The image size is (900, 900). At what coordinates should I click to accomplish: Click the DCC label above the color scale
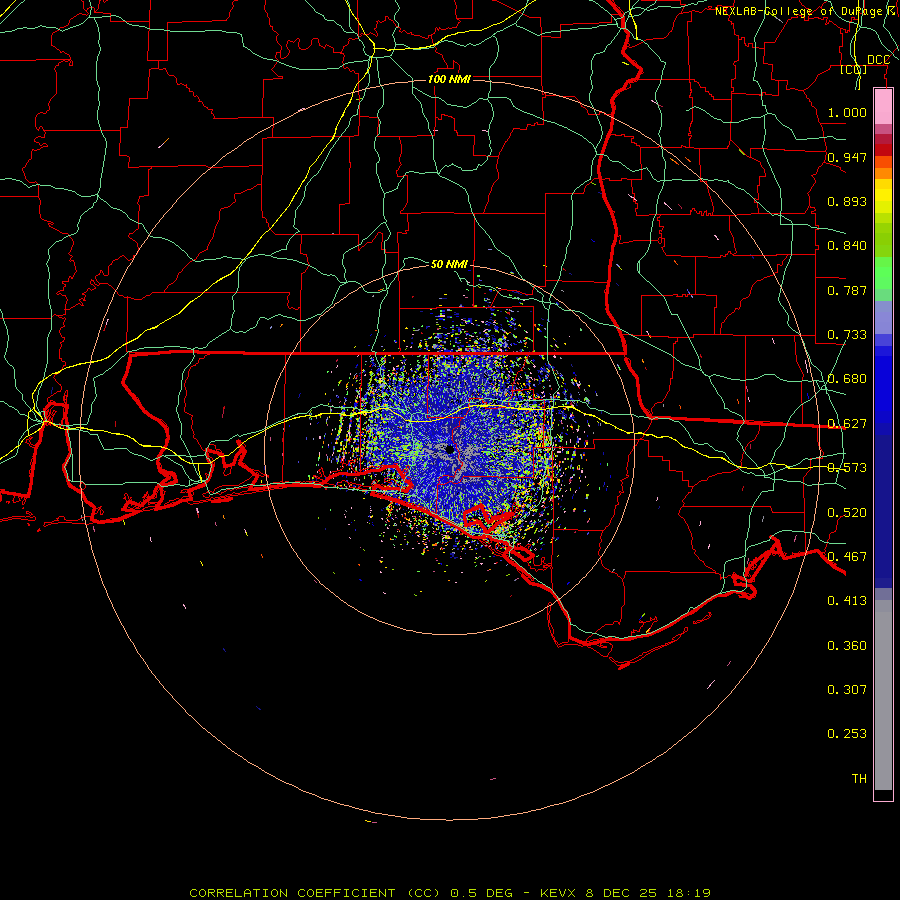coord(878,60)
